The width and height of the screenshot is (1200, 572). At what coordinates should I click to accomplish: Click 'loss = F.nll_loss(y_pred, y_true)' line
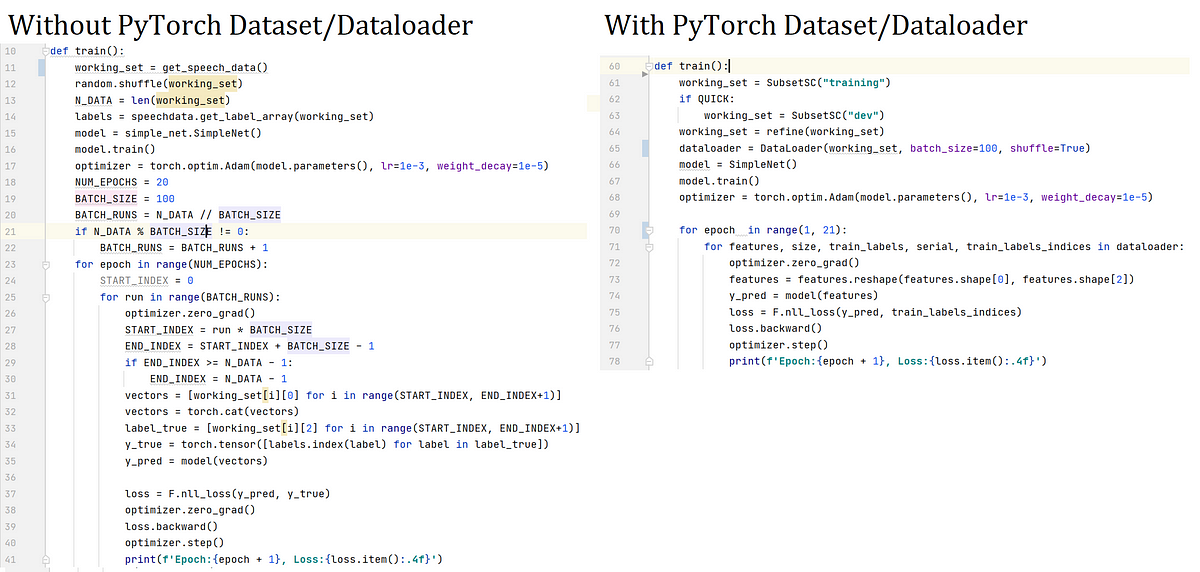(x=228, y=493)
